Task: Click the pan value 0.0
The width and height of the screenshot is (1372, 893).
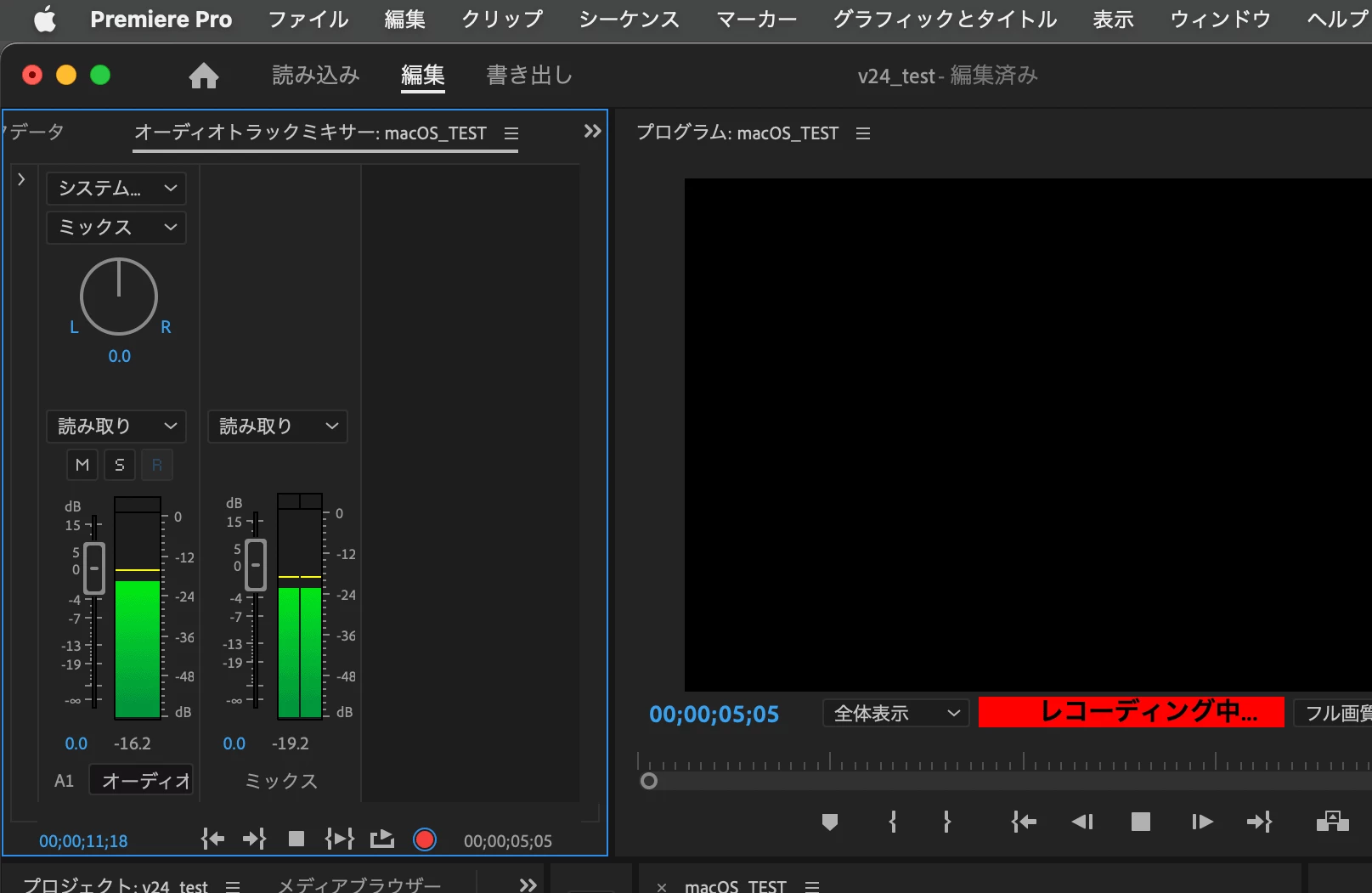Action: 119,356
